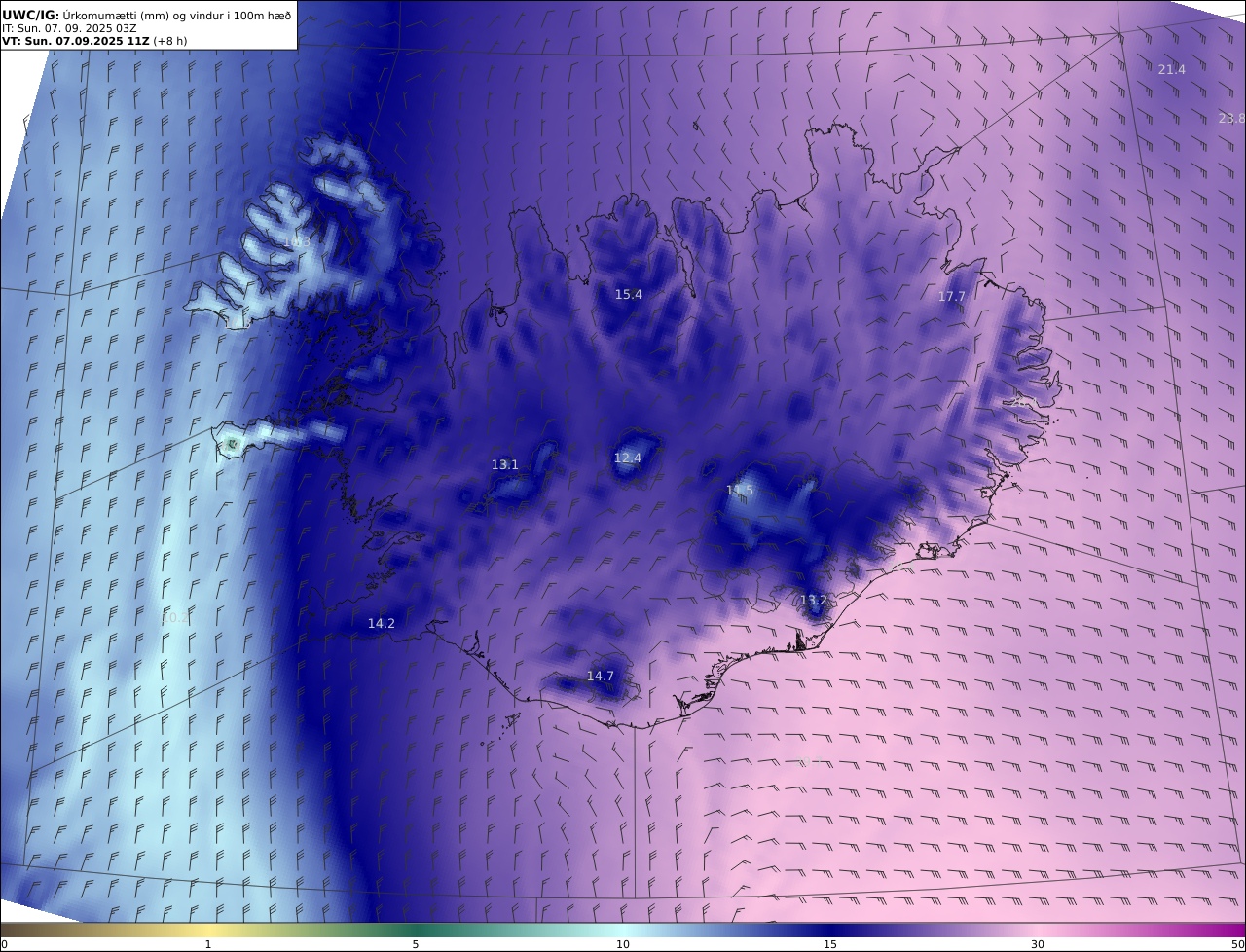Click the colorbar tick label 10

pyautogui.click(x=623, y=944)
